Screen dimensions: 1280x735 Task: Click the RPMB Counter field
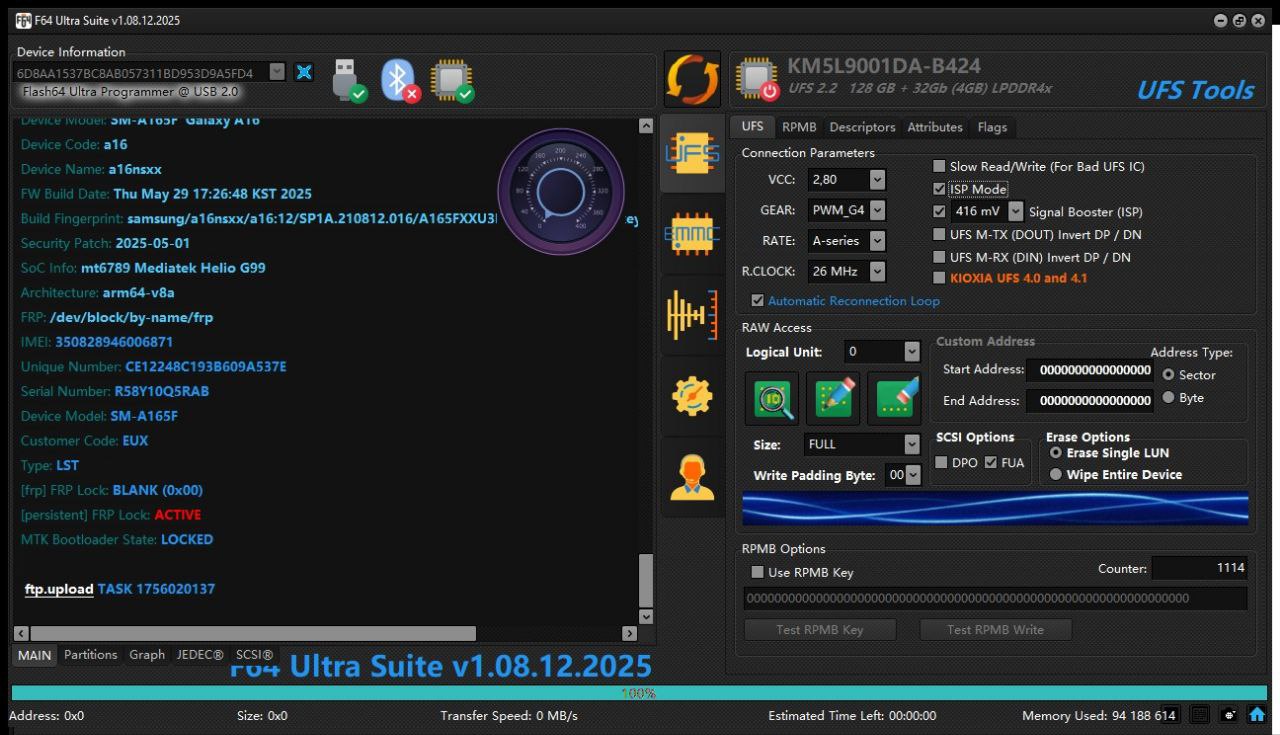point(1200,568)
